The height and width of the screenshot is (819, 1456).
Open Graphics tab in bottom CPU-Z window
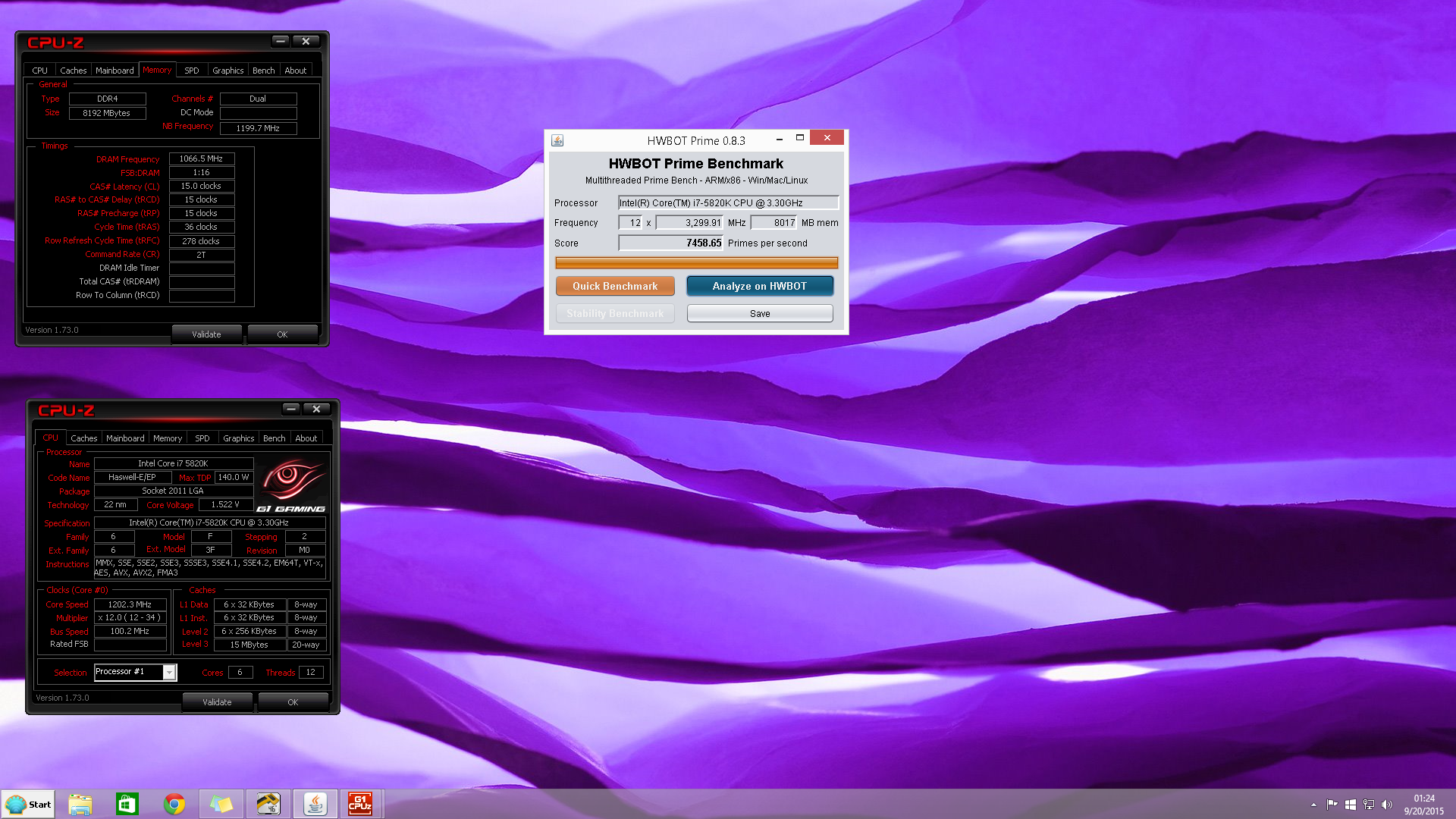pyautogui.click(x=239, y=438)
